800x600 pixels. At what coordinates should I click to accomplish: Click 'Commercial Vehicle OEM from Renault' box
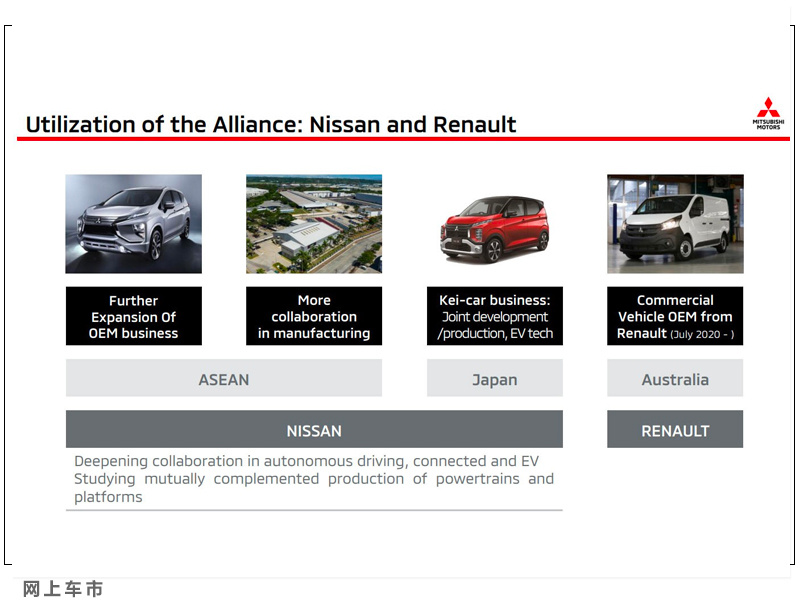click(x=675, y=316)
